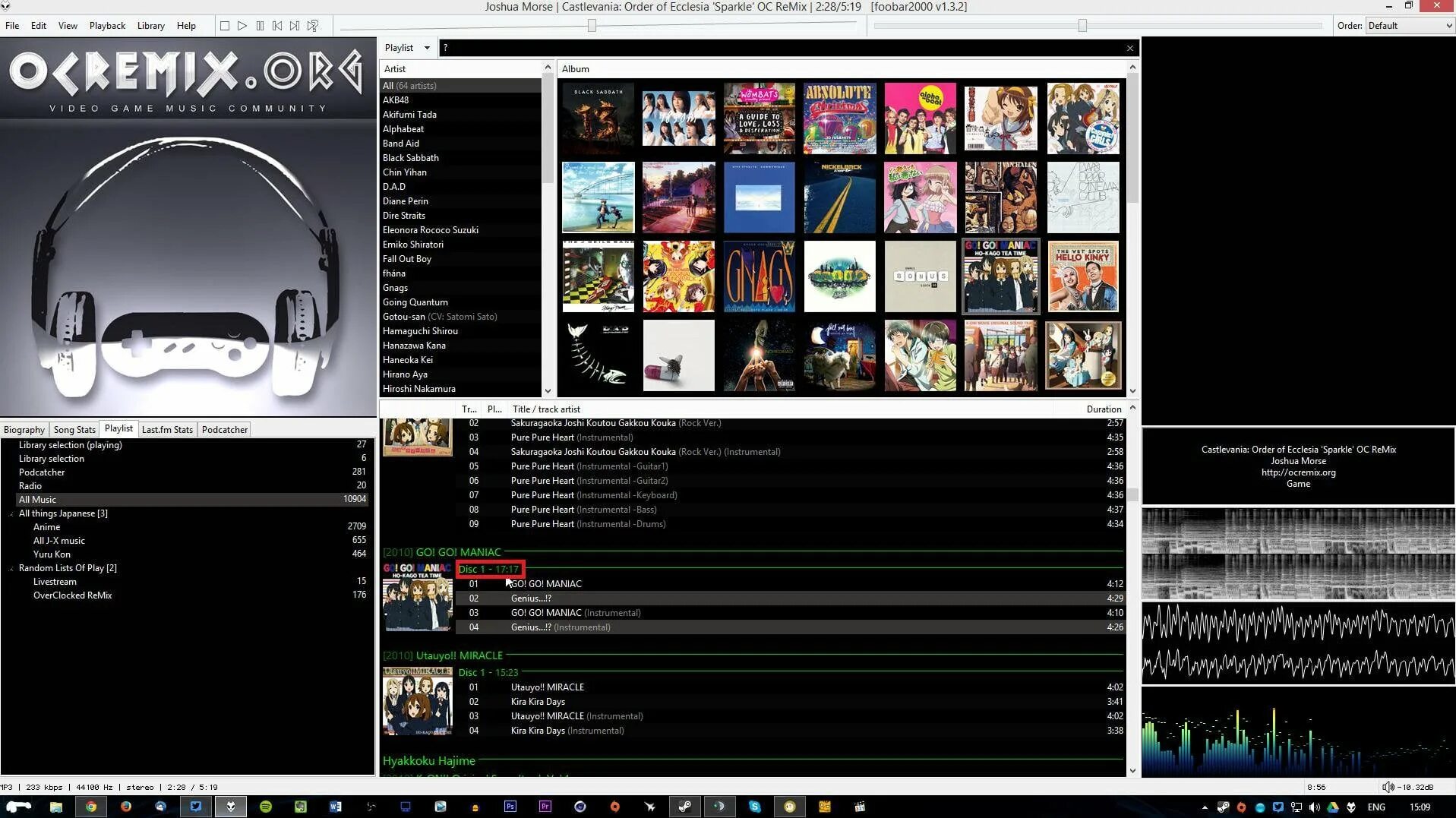Click the Stop playback button
The height and width of the screenshot is (818, 1456).
pos(224,26)
